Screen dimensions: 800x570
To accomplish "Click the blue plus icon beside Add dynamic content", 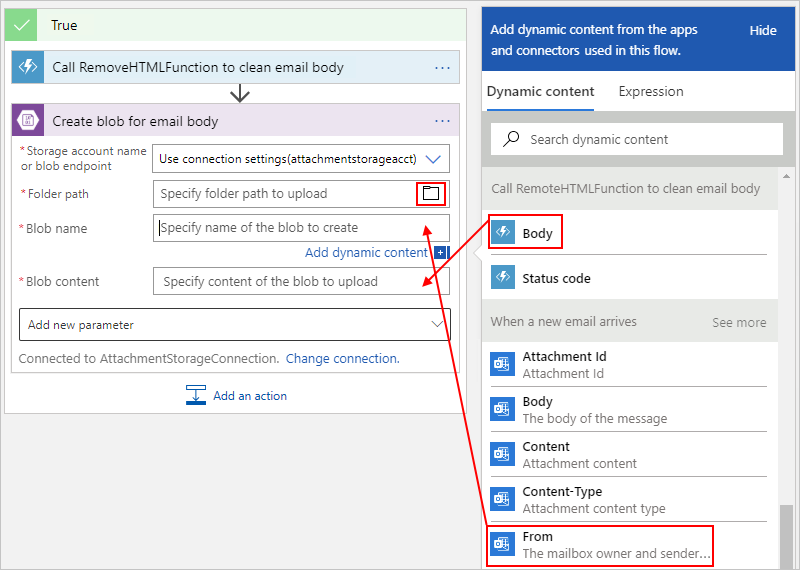I will click(x=440, y=252).
